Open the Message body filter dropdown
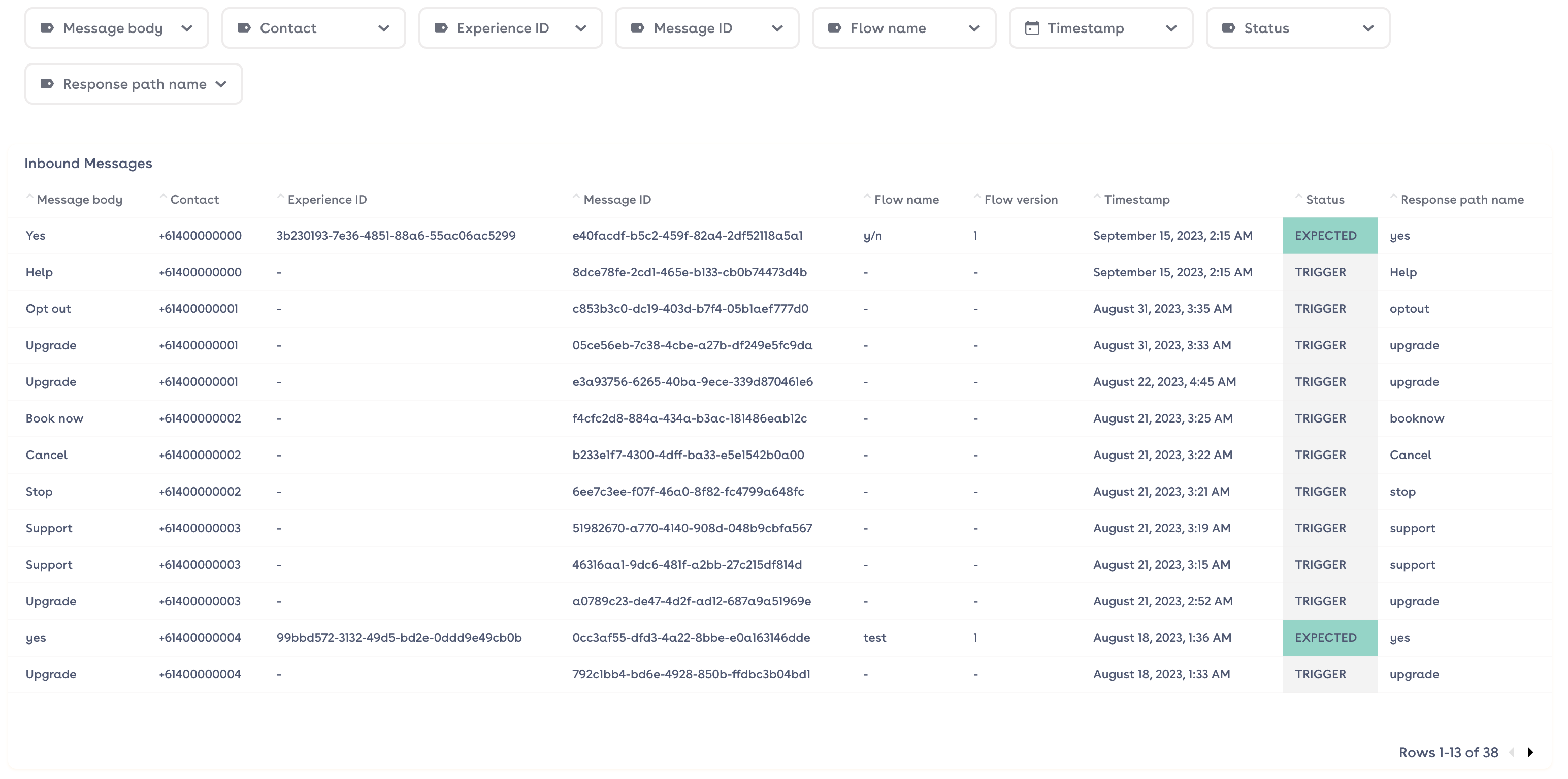This screenshot has height=779, width=1568. click(x=116, y=28)
